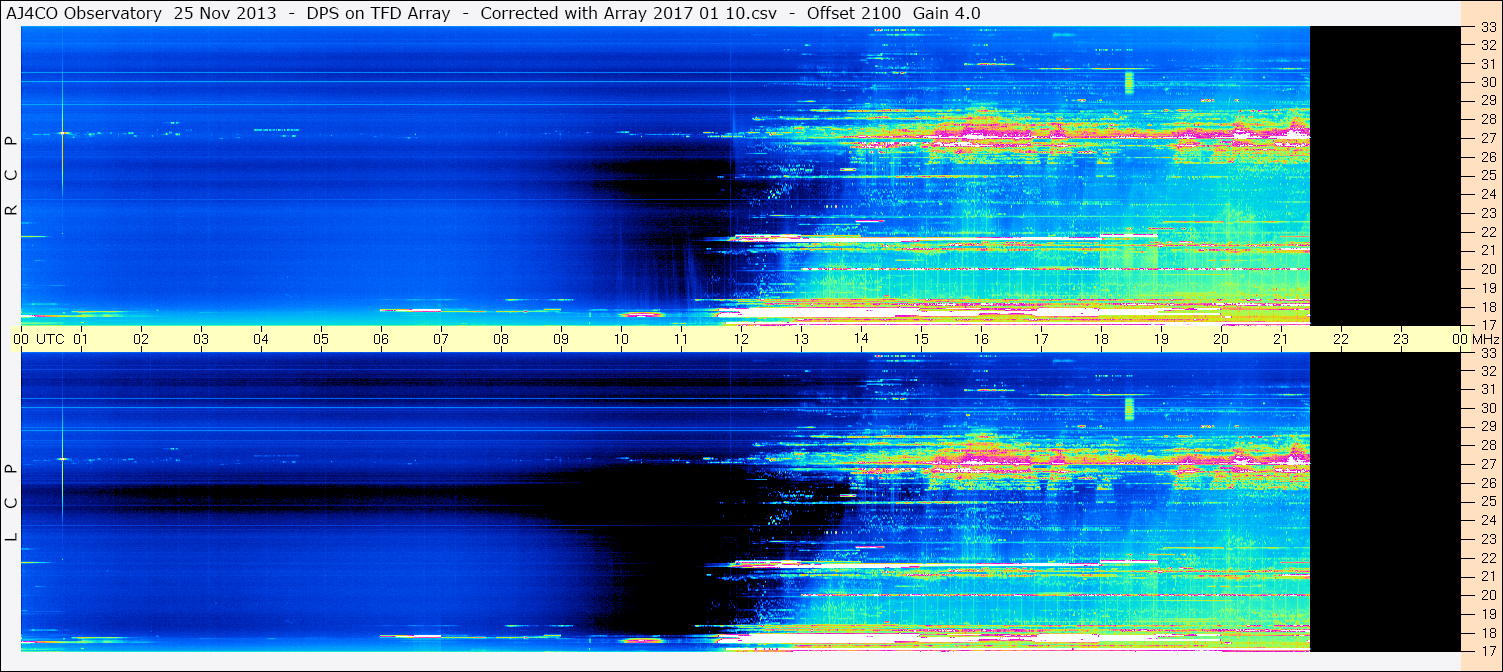Select the 'DPS on TFD Array' header text

(x=378, y=13)
